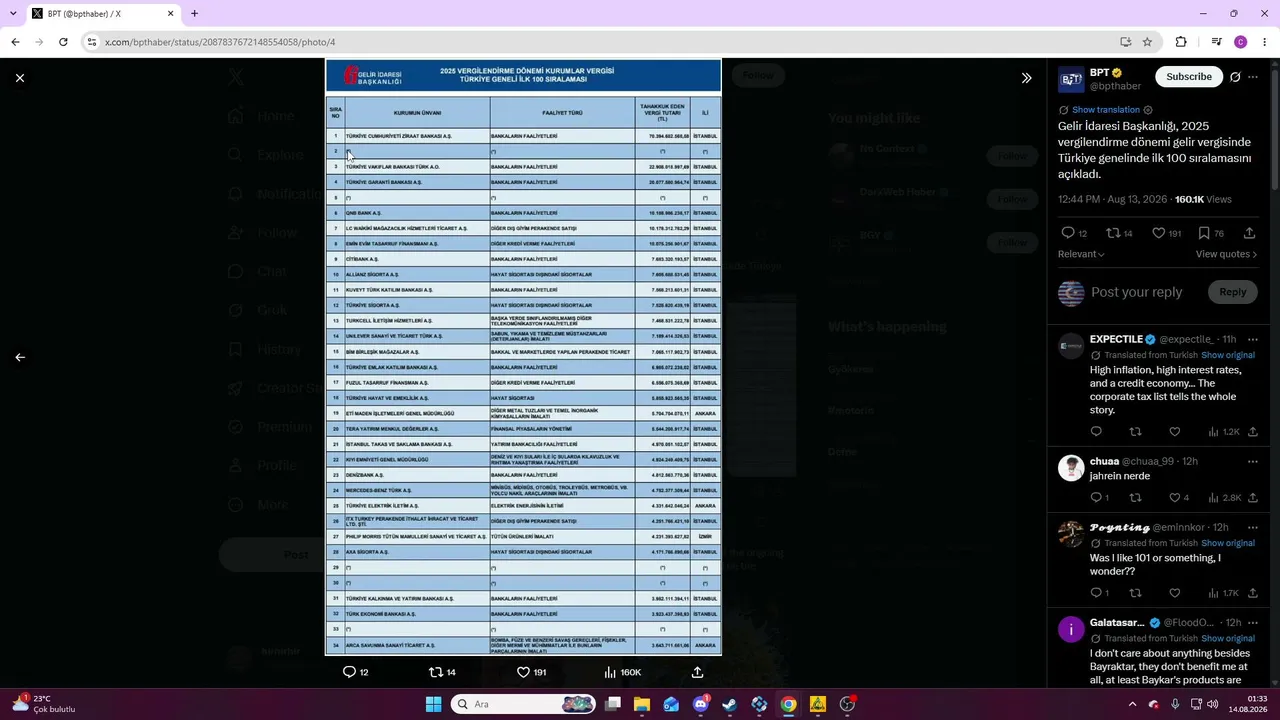
Task: Select the 'BPT (@bpthaber) / X' tab
Action: [x=102, y=14]
